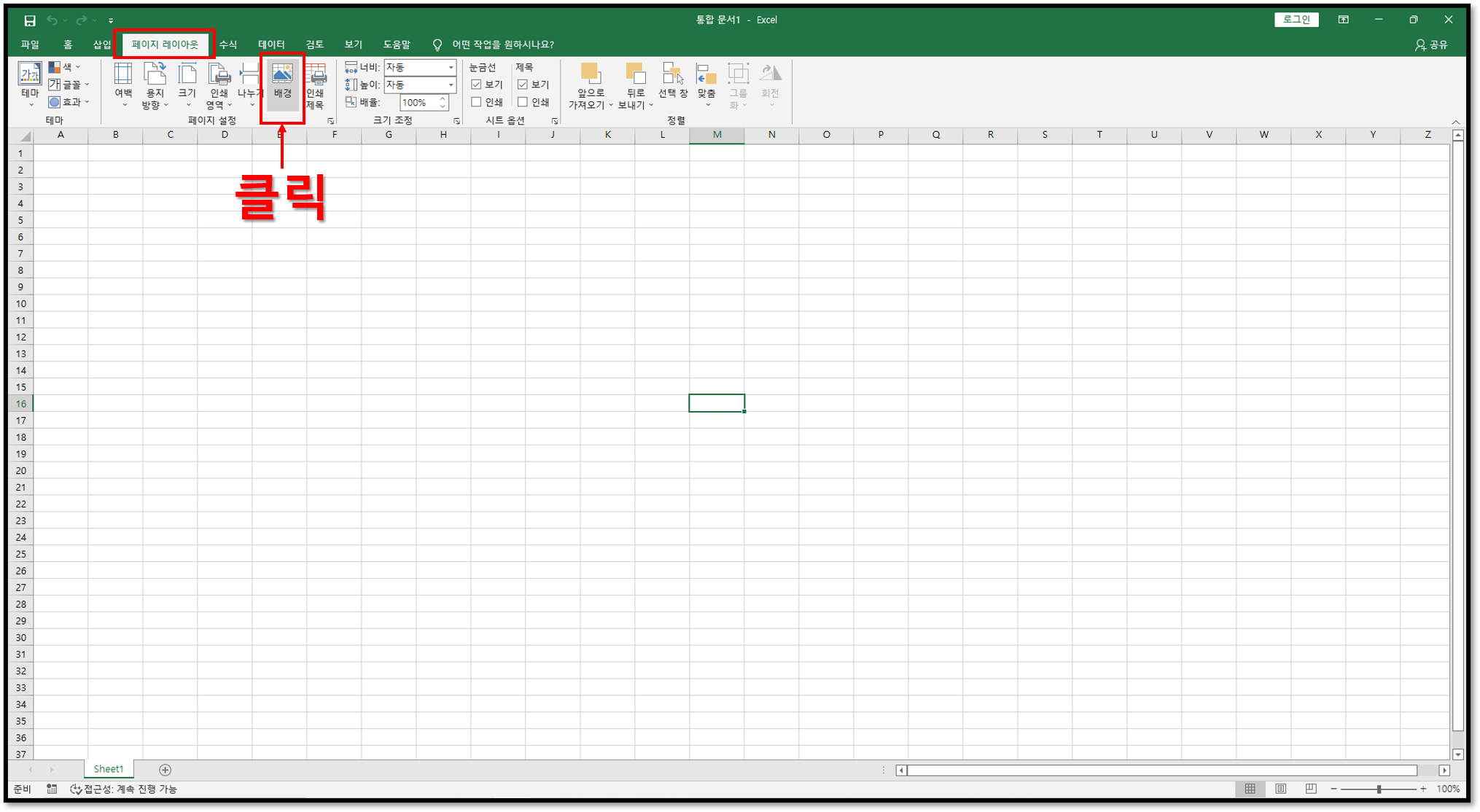Click the 공유 (Share) button
This screenshot has width=1480, height=812.
pos(1431,44)
